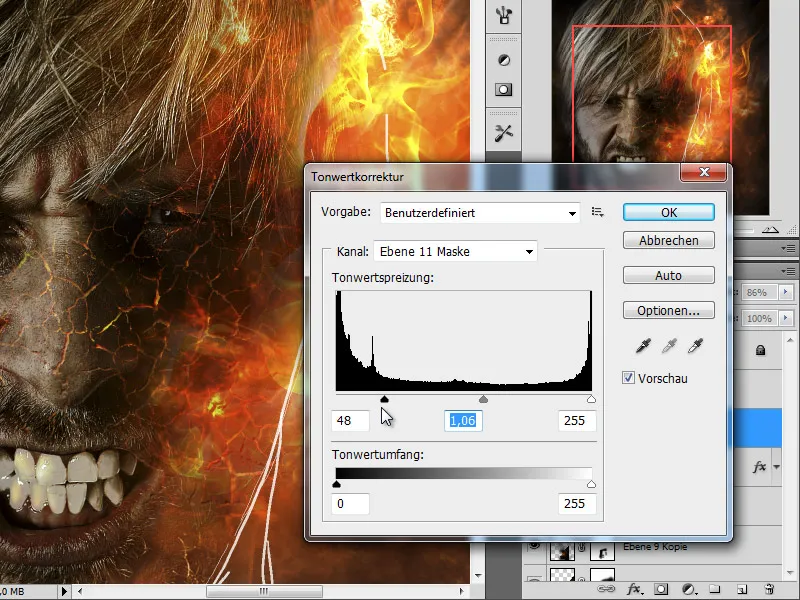Open the upper panel flyout menu icon

(790, 248)
